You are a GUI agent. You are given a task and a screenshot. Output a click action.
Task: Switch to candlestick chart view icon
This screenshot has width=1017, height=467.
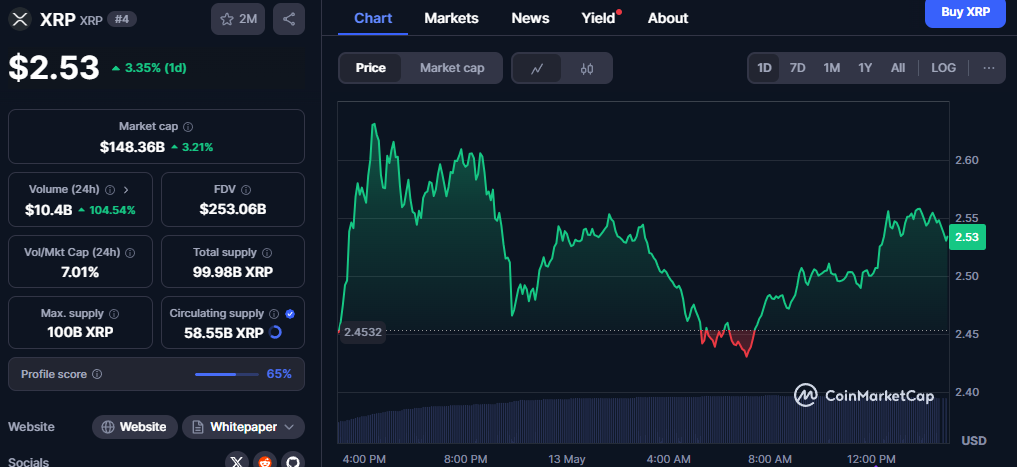[x=587, y=68]
